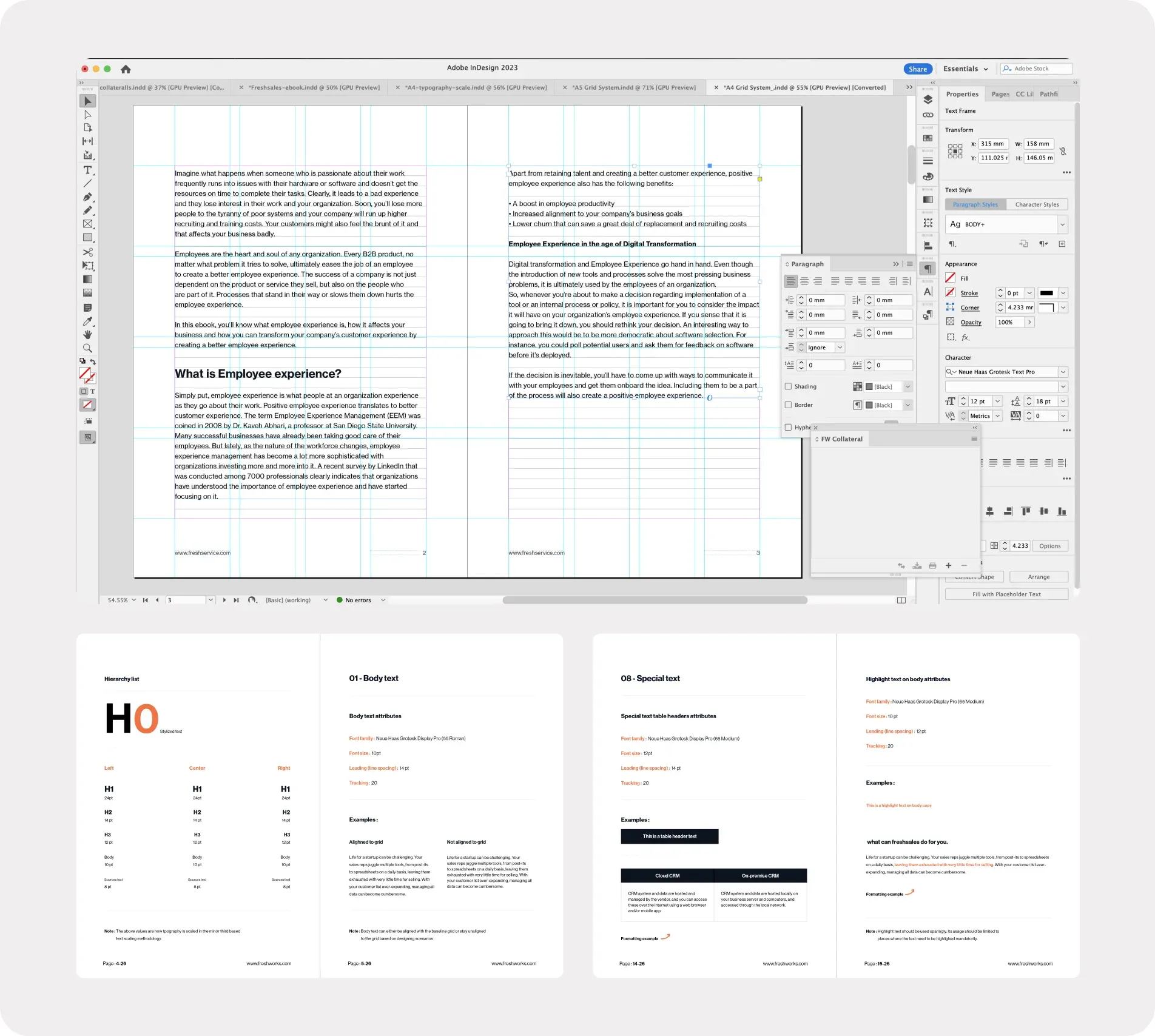Click the Share button
Image resolution: width=1155 pixels, height=1036 pixels.
click(x=917, y=69)
